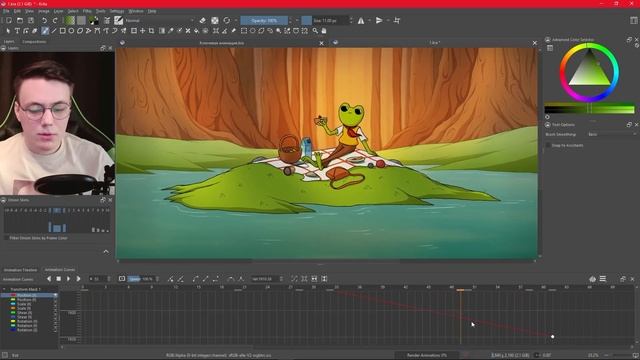
Task: Select the Pan hand tool
Action: tap(324, 31)
